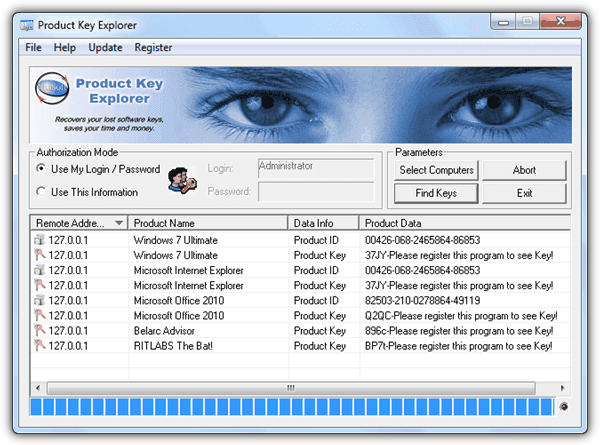Click the Product Data column header
This screenshot has height=445, width=600.
pos(465,223)
